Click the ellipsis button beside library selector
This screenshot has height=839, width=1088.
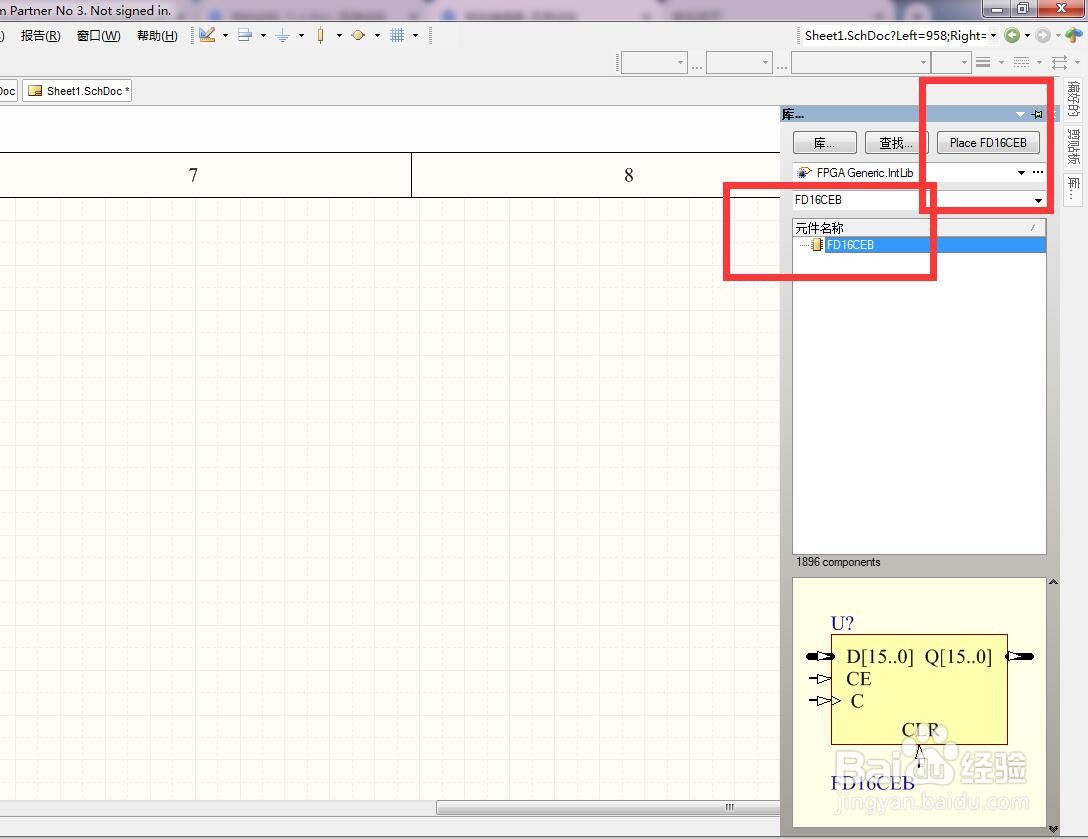click(1038, 172)
